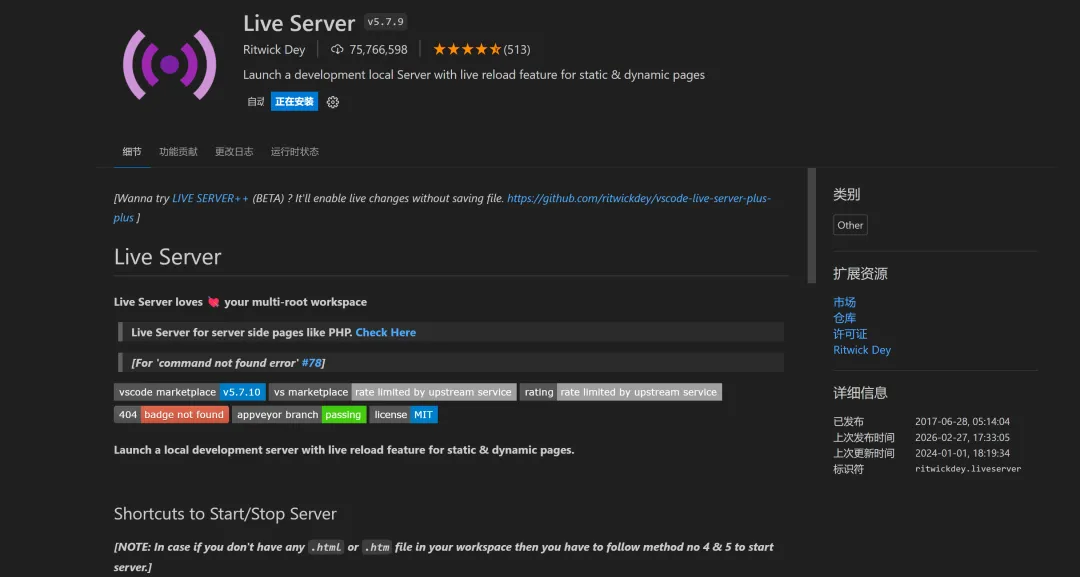Click the license MIT badge
The height and width of the screenshot is (577, 1080).
coord(404,415)
